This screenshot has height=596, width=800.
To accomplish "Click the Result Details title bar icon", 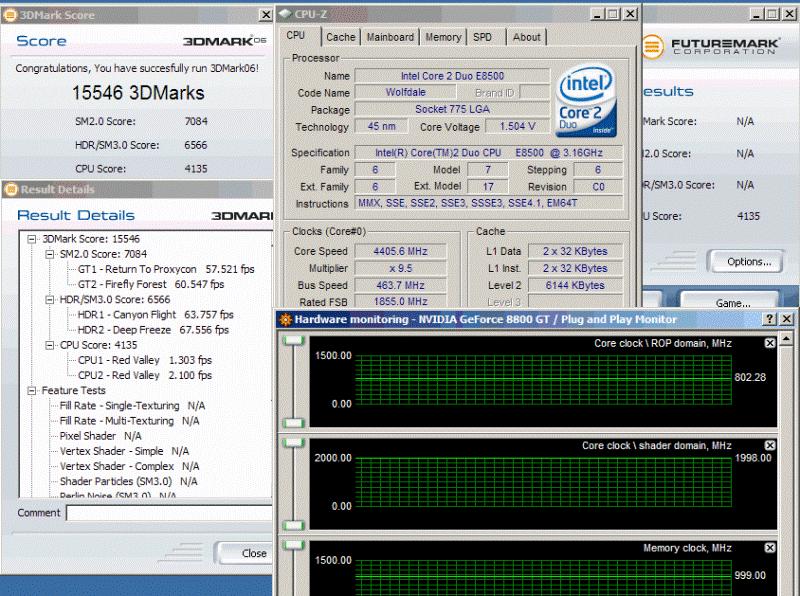I will point(11,189).
